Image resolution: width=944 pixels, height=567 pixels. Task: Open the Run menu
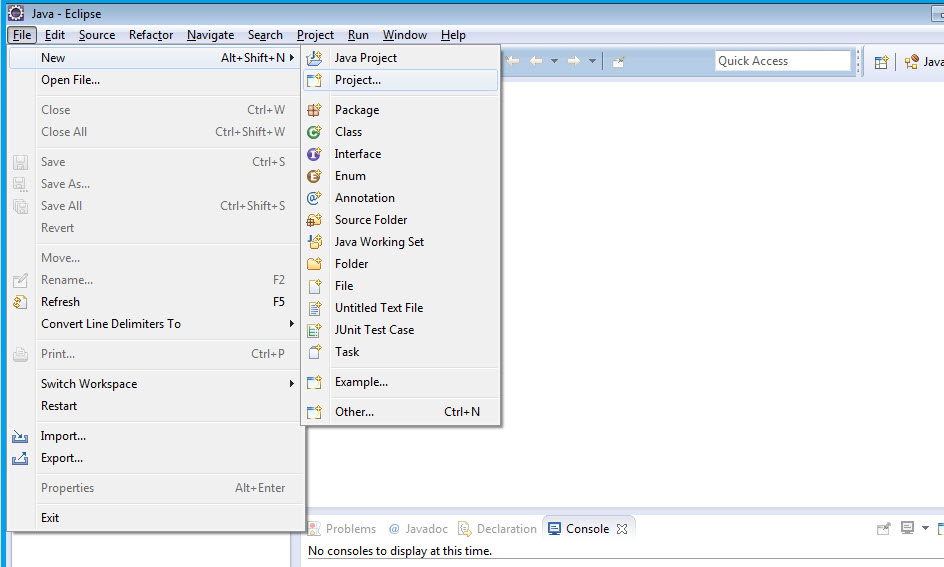coord(358,35)
